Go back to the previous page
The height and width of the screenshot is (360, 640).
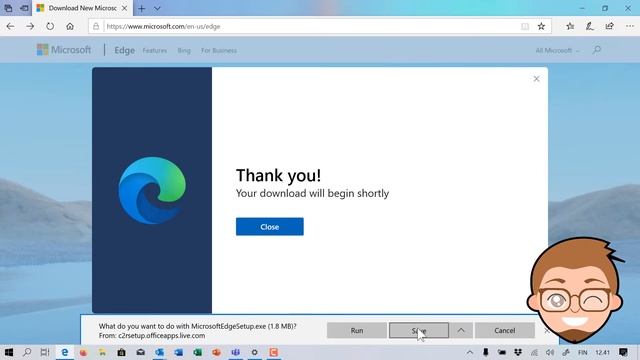point(10,27)
